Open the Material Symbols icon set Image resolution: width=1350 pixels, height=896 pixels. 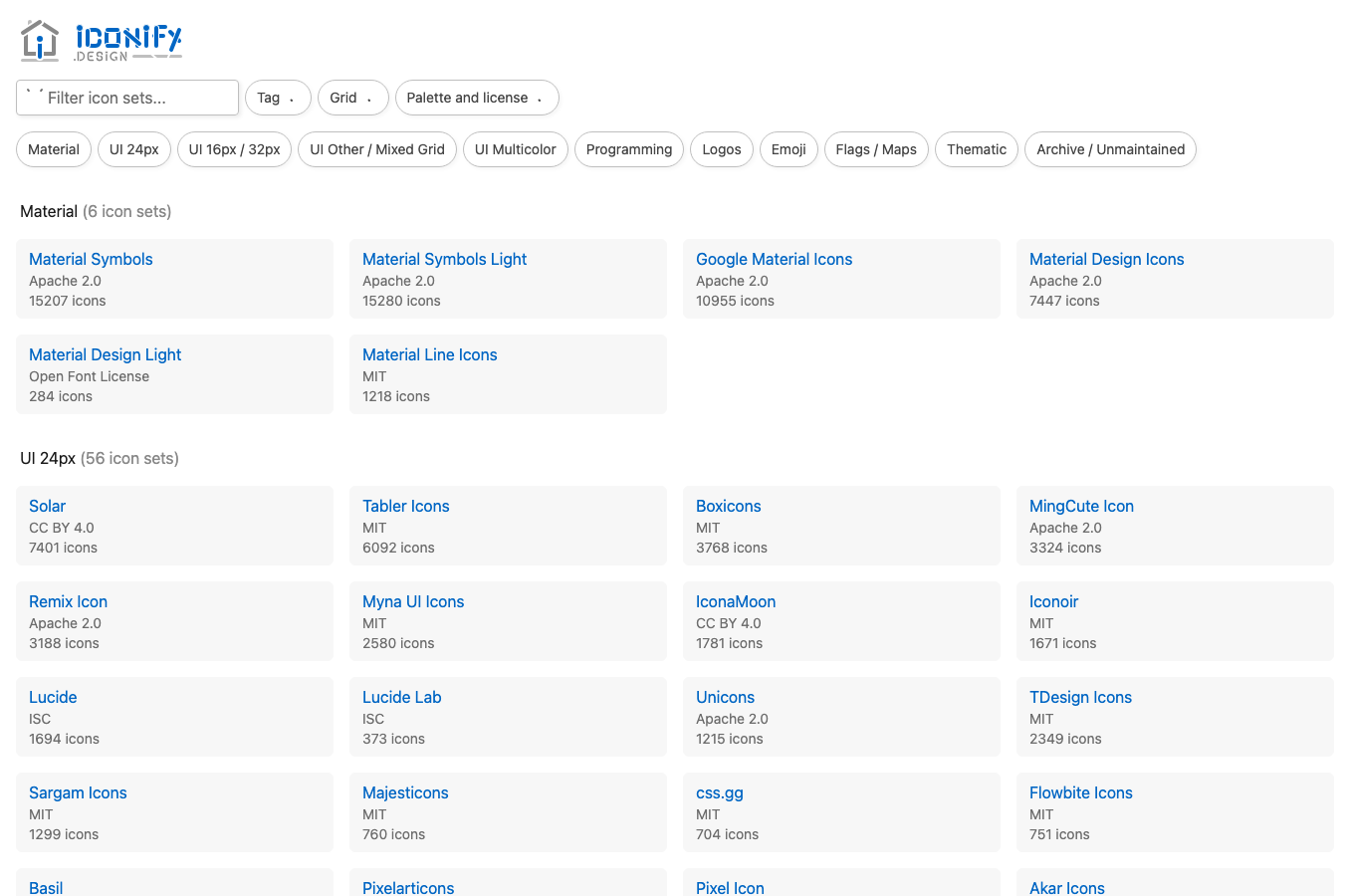coord(91,259)
